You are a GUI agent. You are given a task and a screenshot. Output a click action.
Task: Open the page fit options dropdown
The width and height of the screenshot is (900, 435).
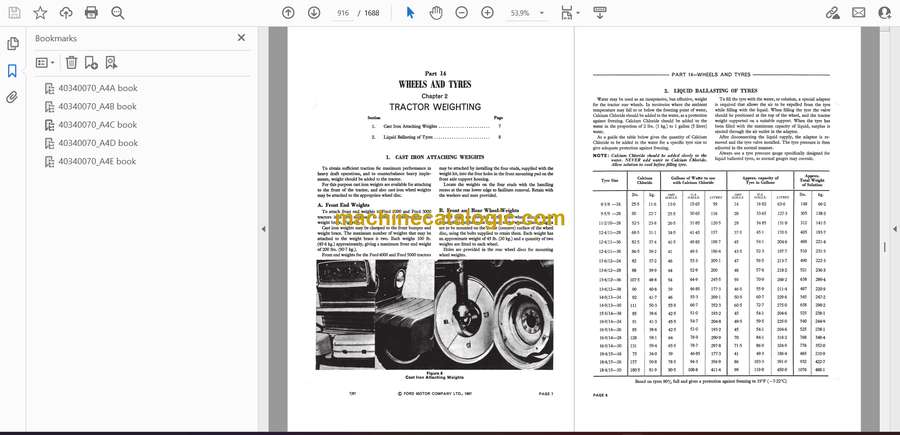[x=570, y=13]
